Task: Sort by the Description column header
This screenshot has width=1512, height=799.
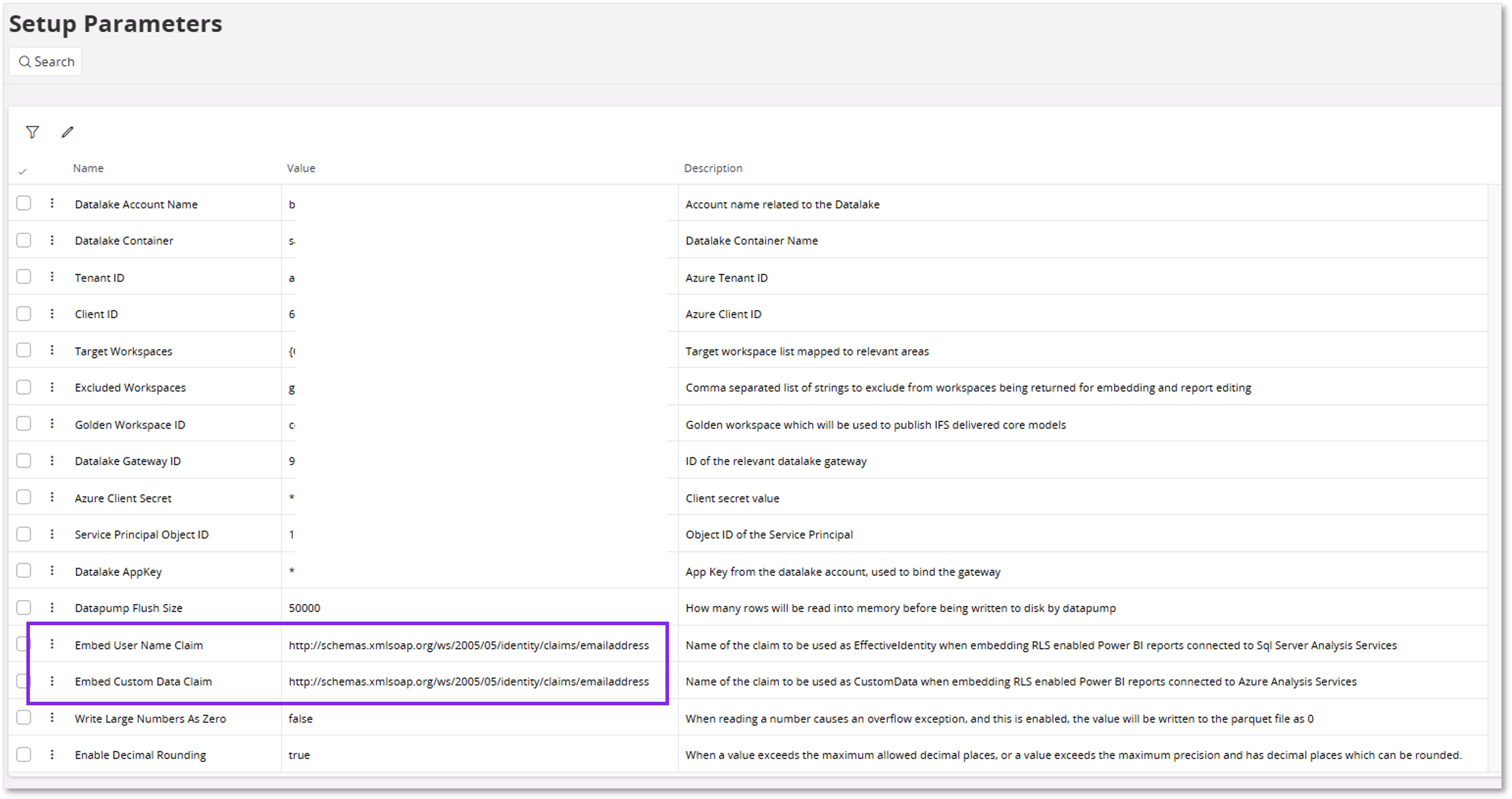Action: 713,168
